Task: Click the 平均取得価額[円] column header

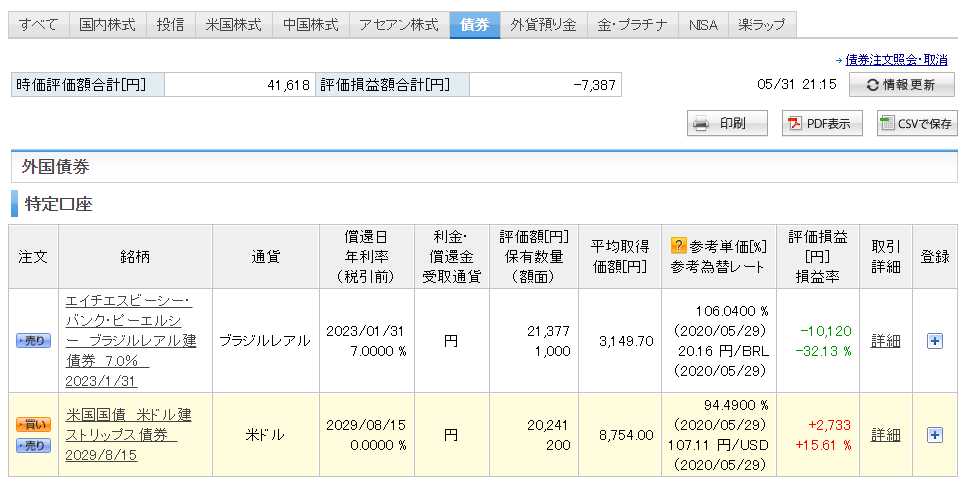Action: click(x=620, y=257)
